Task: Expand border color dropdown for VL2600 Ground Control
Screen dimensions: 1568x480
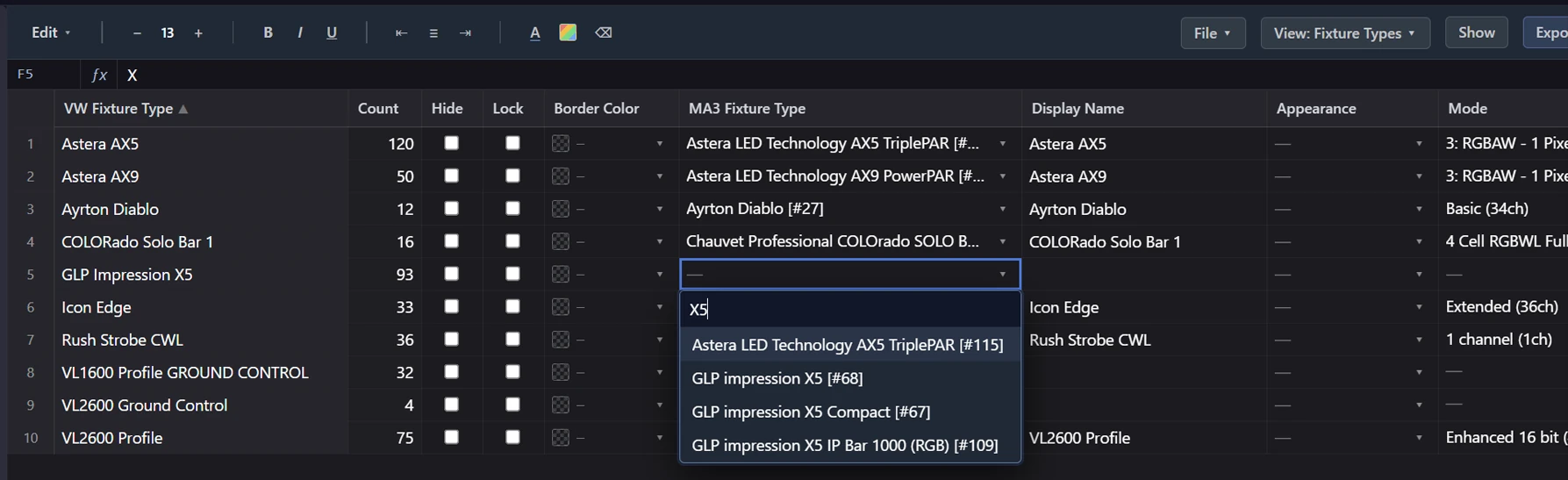Action: pos(660,405)
